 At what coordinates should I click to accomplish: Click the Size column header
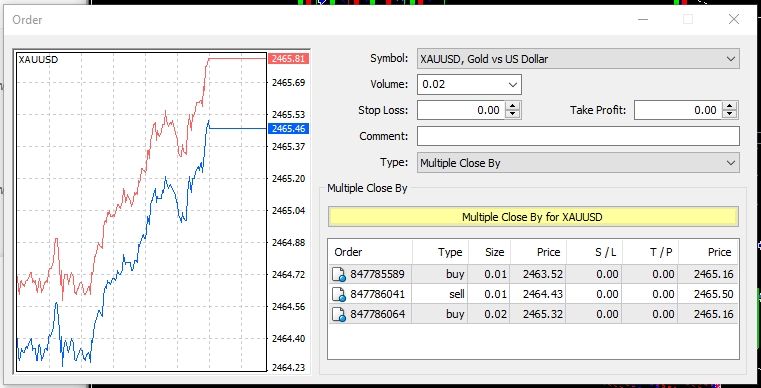pos(489,252)
